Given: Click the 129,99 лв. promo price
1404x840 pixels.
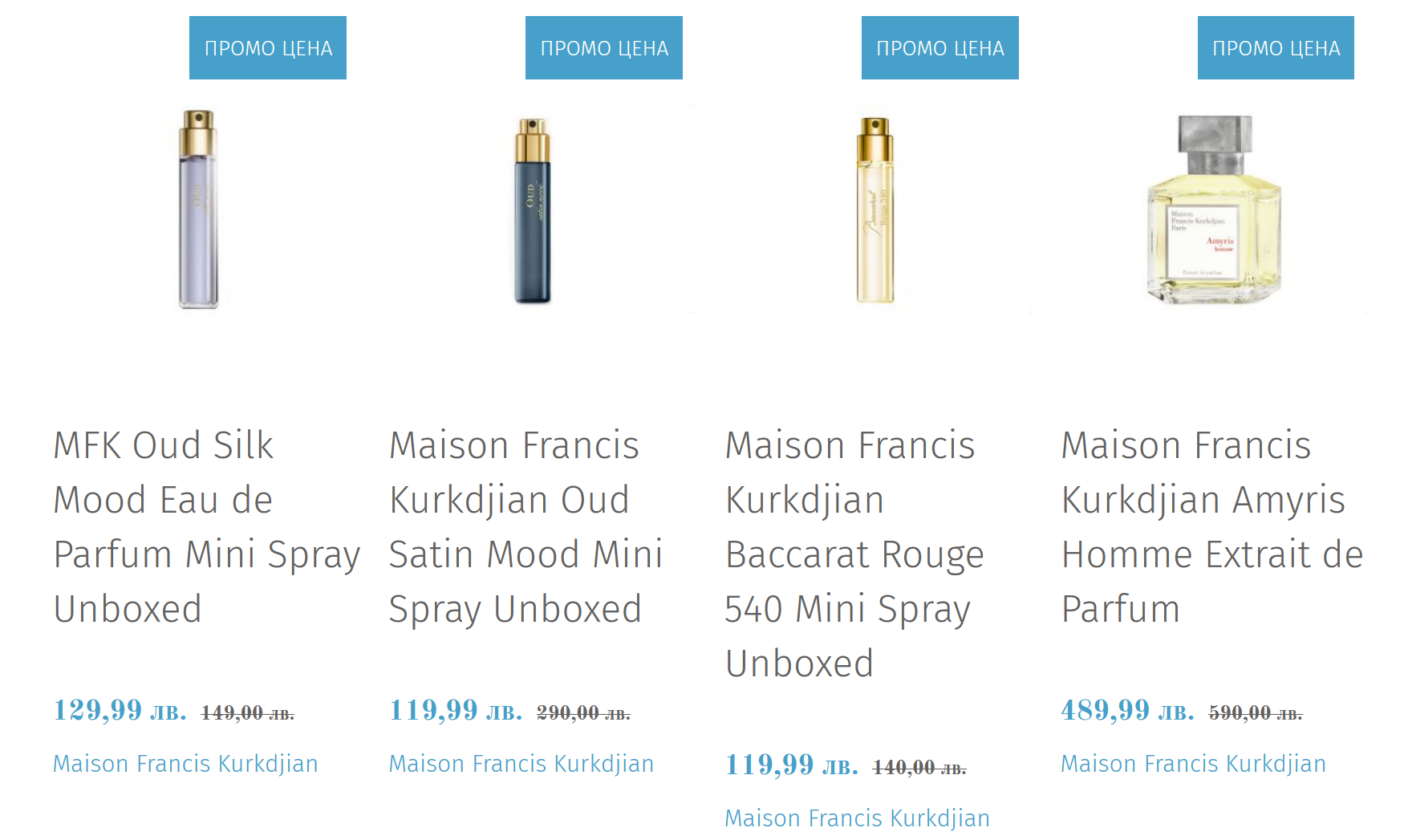Looking at the screenshot, I should click(x=120, y=711).
